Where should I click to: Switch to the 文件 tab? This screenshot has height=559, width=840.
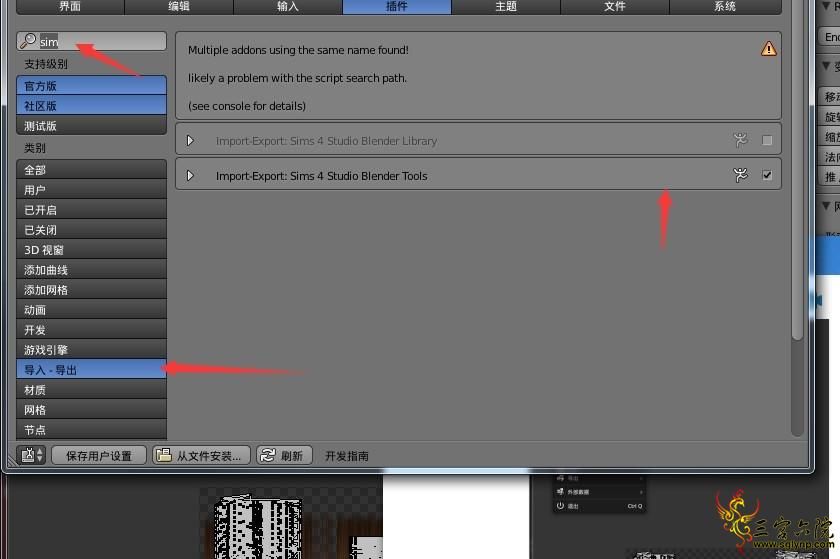point(615,6)
